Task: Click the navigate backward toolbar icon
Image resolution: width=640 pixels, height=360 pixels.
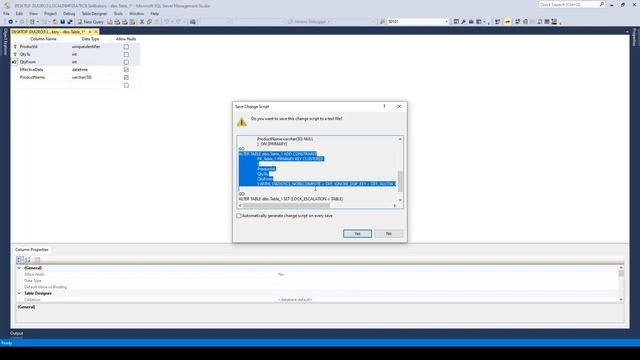Action: tap(11, 22)
